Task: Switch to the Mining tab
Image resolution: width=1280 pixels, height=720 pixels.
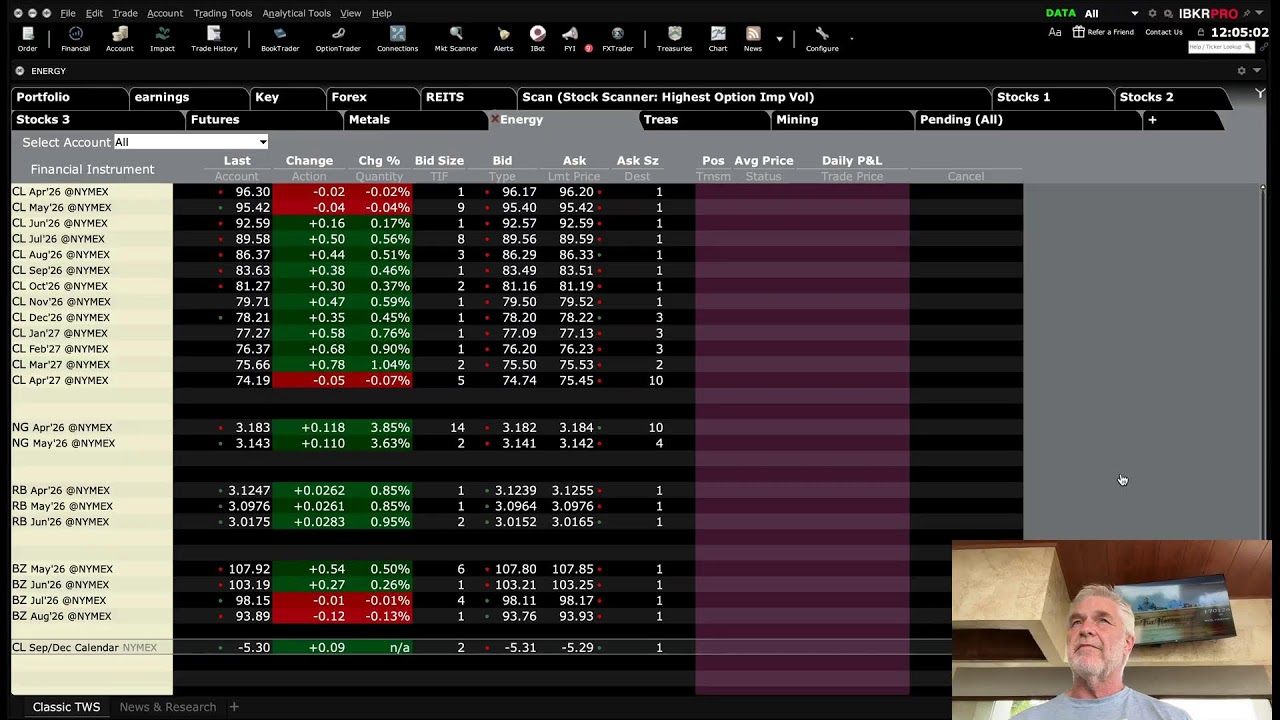Action: (x=842, y=119)
